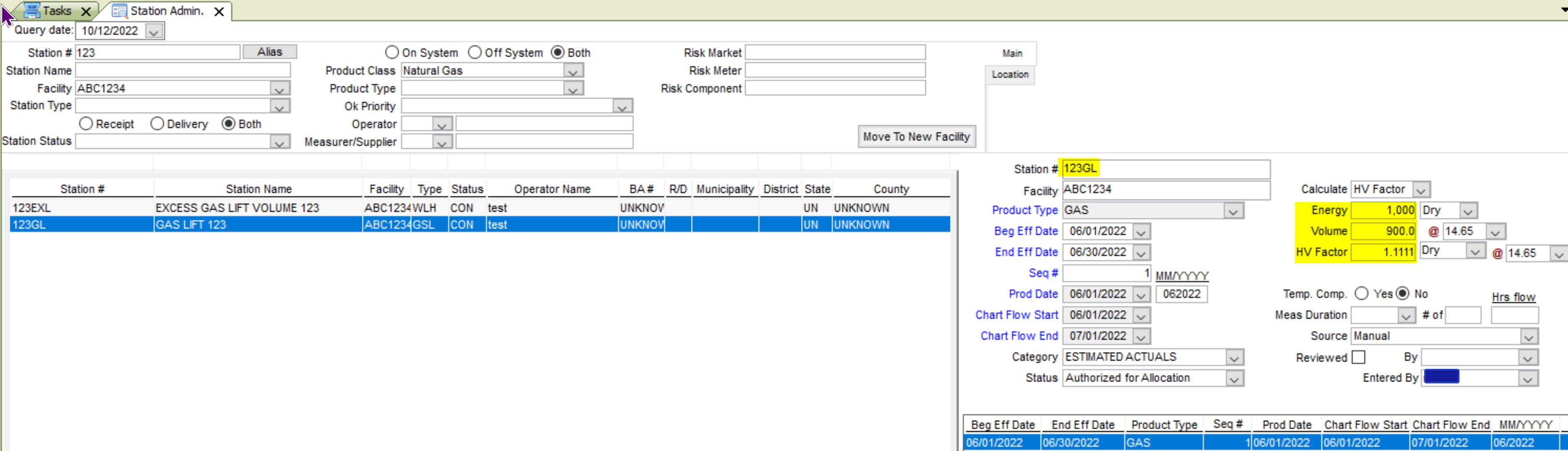Switch to the Location tab
This screenshot has width=1568, height=451.
(1009, 74)
